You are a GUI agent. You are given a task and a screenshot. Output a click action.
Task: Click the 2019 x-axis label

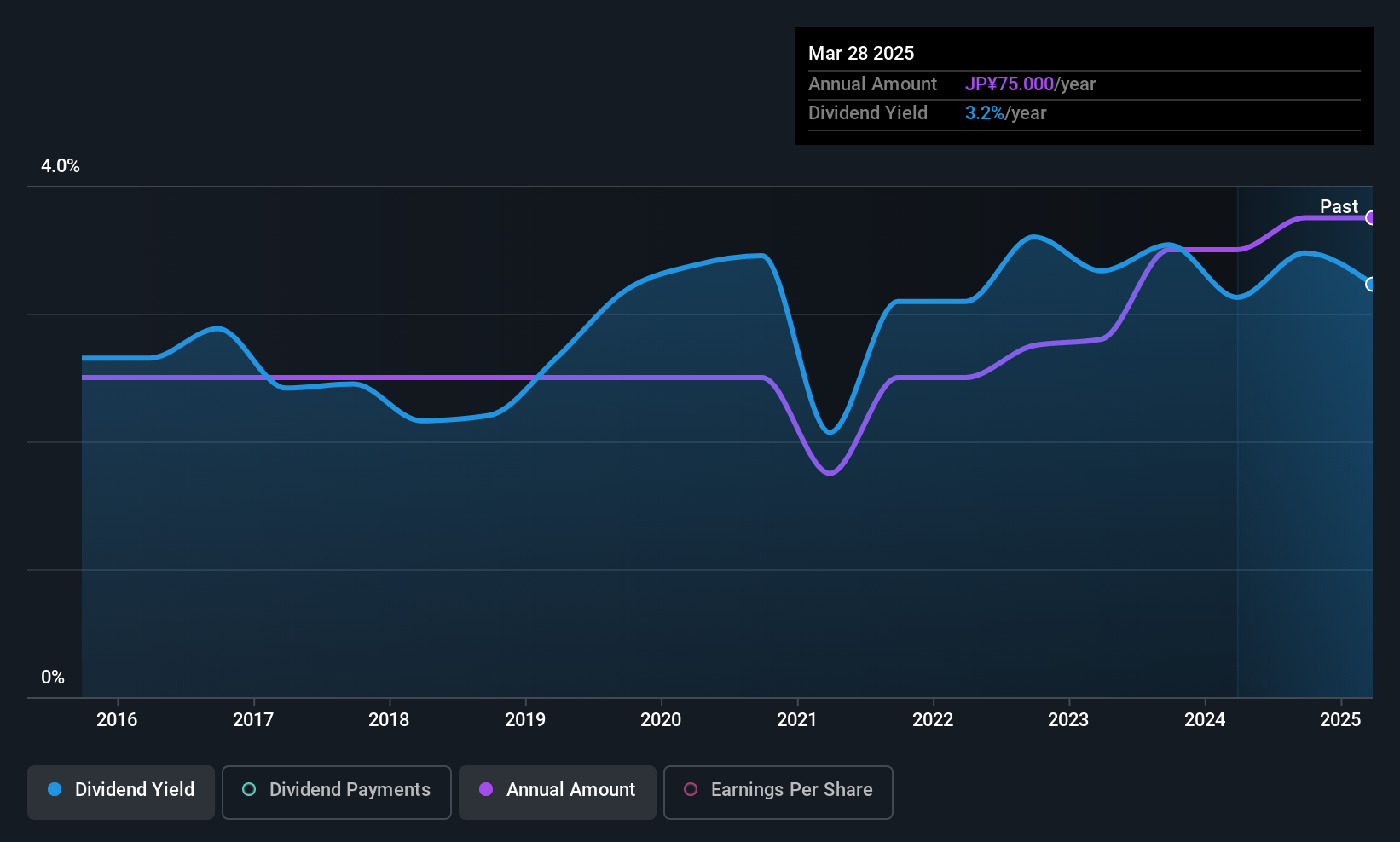[525, 720]
